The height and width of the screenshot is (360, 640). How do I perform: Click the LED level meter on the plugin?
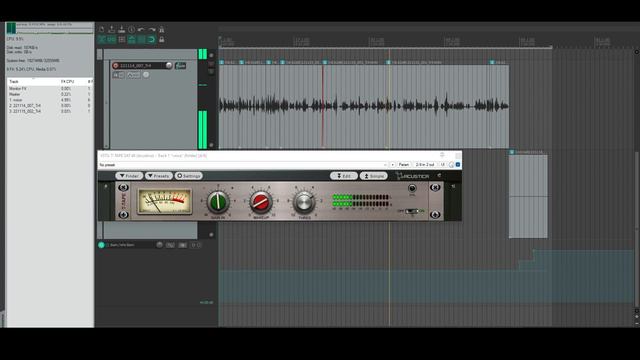(361, 200)
